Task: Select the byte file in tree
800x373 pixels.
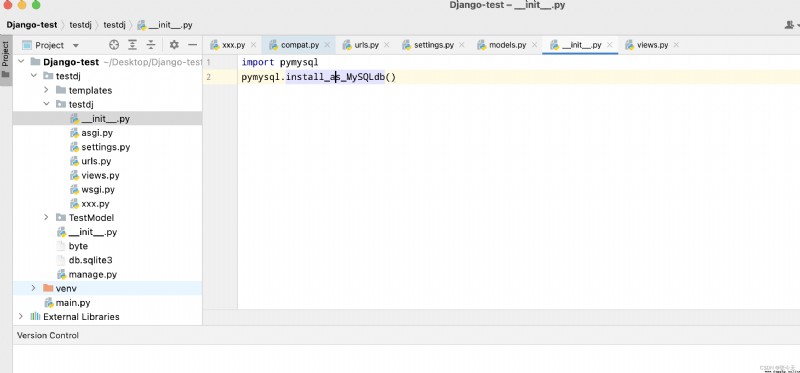Action: (x=78, y=246)
